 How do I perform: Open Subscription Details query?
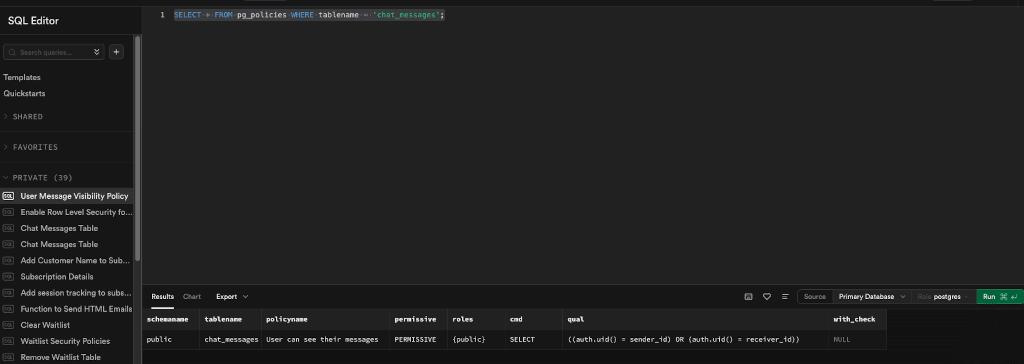67,276
